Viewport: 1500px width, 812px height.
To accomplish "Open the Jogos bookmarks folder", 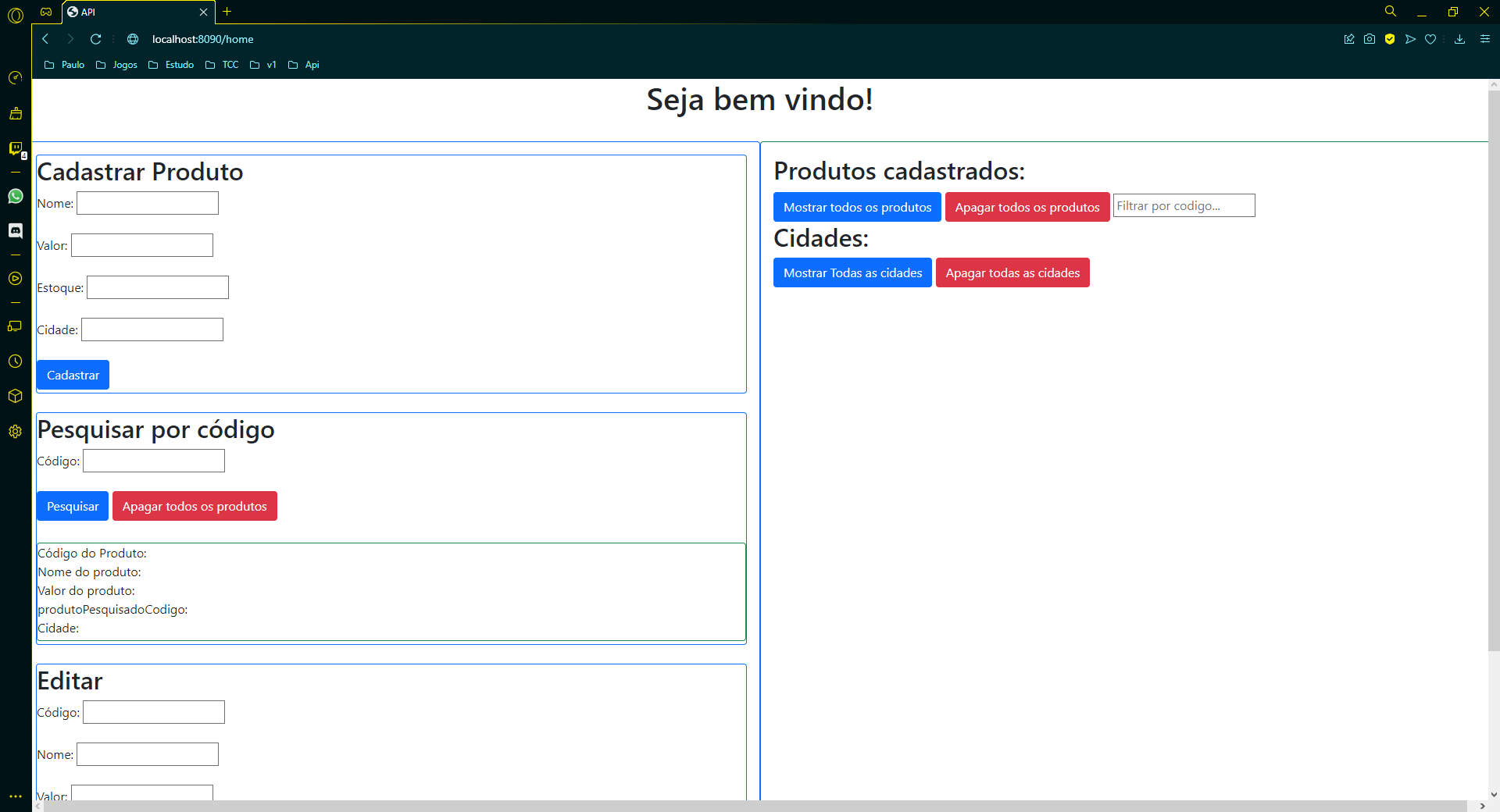I will pos(116,65).
